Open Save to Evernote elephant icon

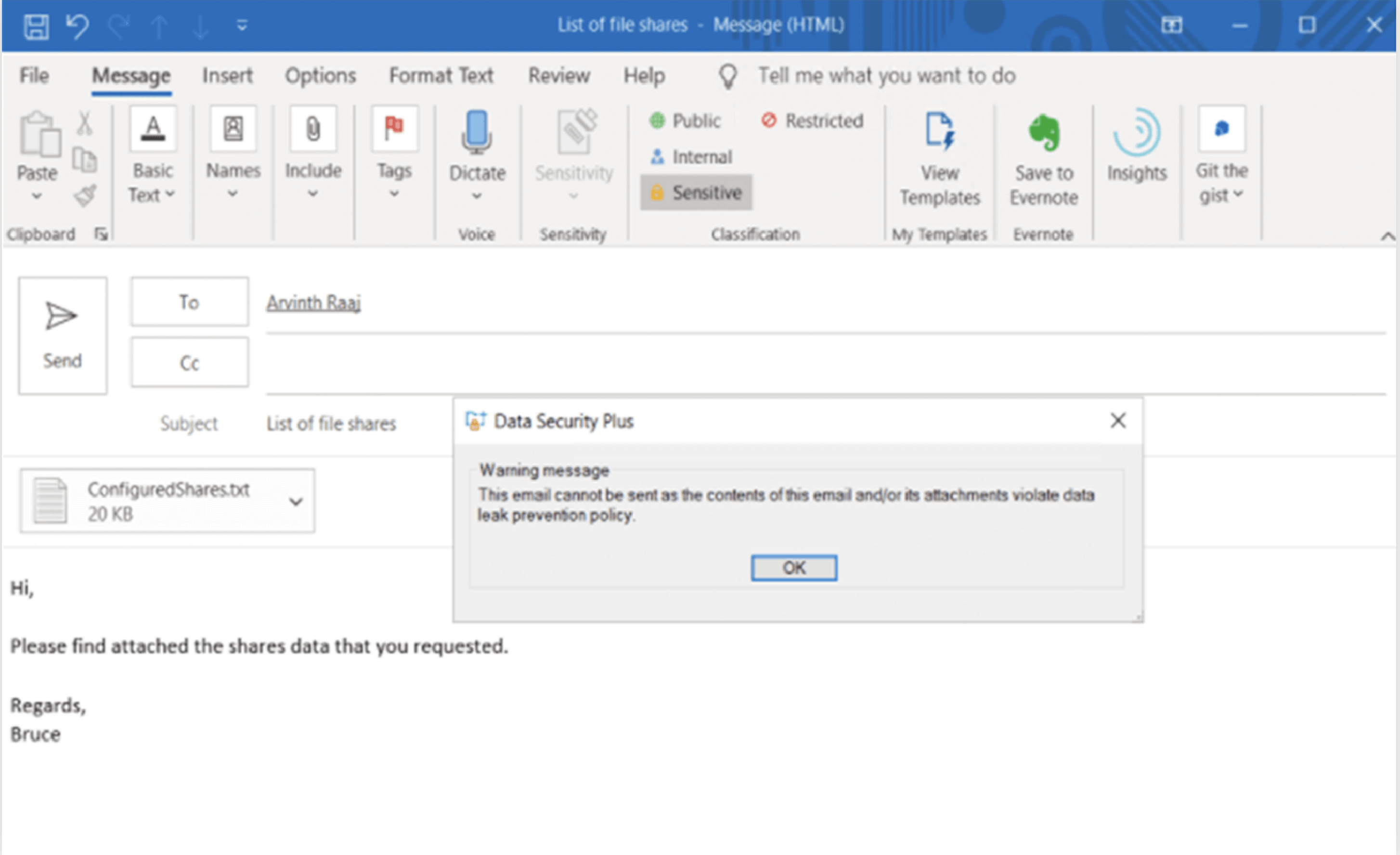1043,133
